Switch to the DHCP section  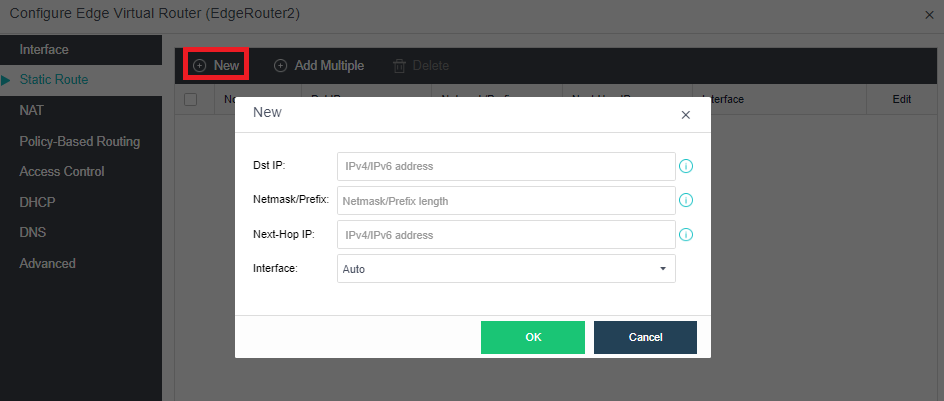click(x=37, y=202)
